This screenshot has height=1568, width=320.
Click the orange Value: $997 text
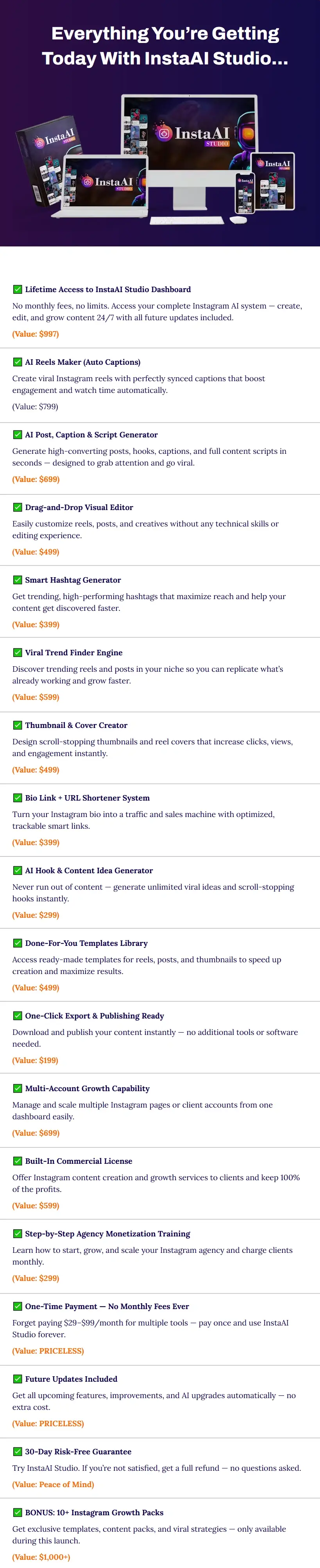pyautogui.click(x=35, y=334)
